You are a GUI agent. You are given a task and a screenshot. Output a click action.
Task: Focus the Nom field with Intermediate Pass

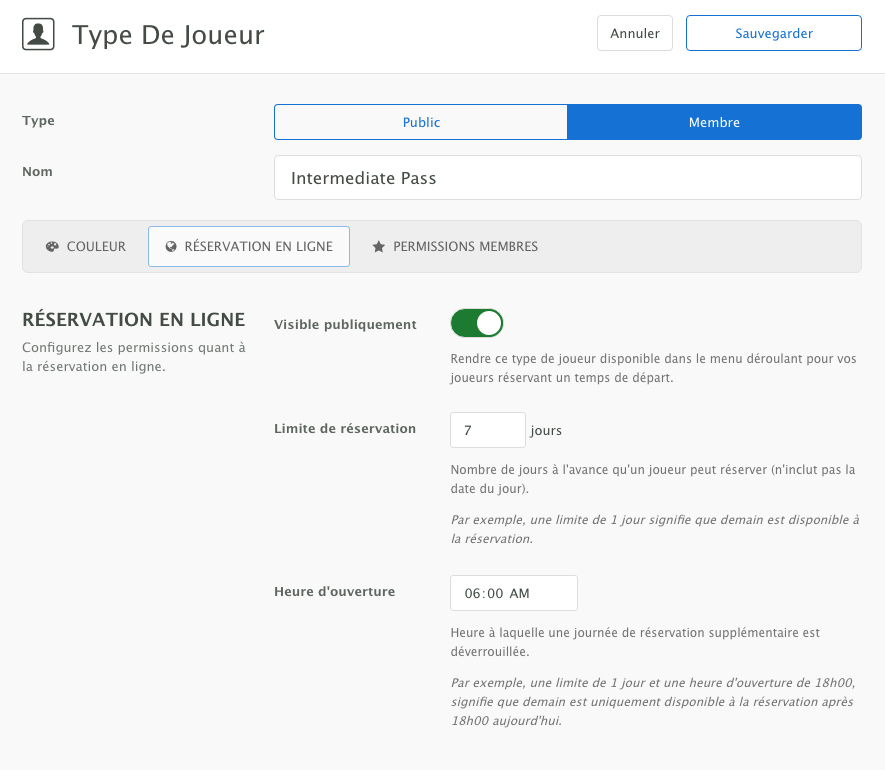[x=567, y=178]
